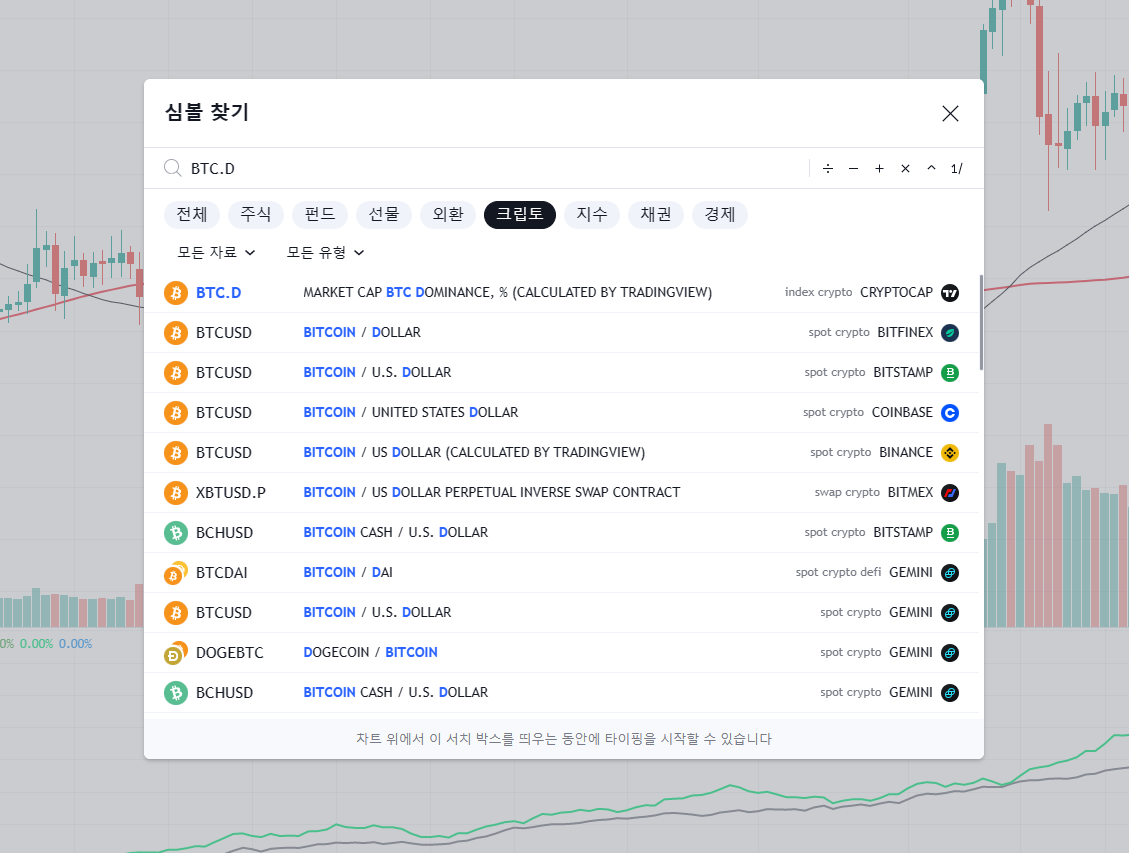The image size is (1129, 853).
Task: Select the 외환 category tab
Action: [x=448, y=215]
